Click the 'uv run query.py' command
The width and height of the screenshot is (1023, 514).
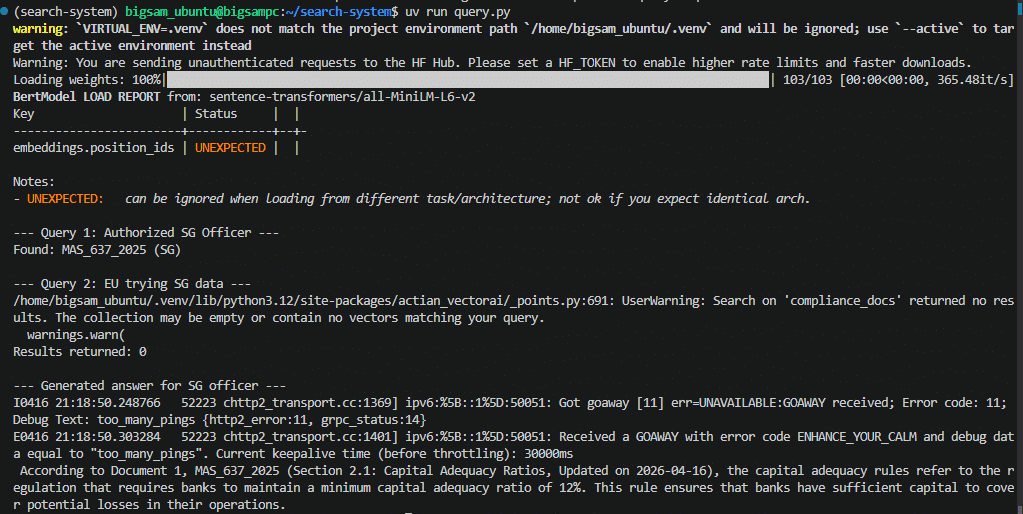point(458,12)
